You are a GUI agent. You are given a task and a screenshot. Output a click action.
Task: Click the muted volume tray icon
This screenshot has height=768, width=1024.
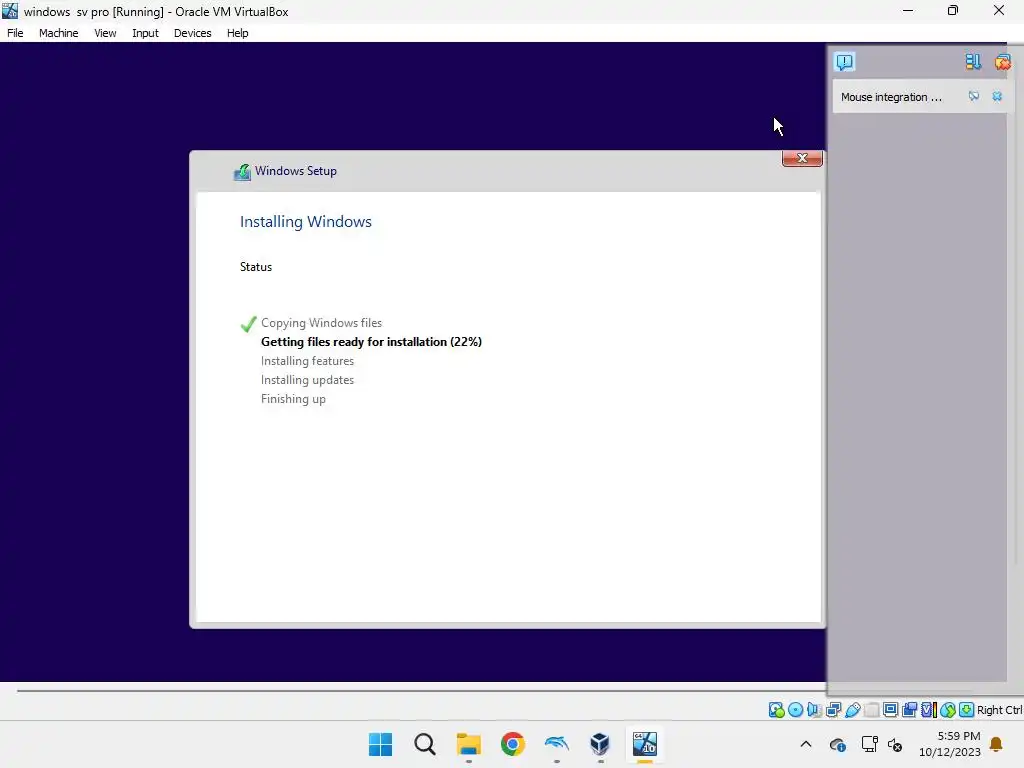pos(895,744)
